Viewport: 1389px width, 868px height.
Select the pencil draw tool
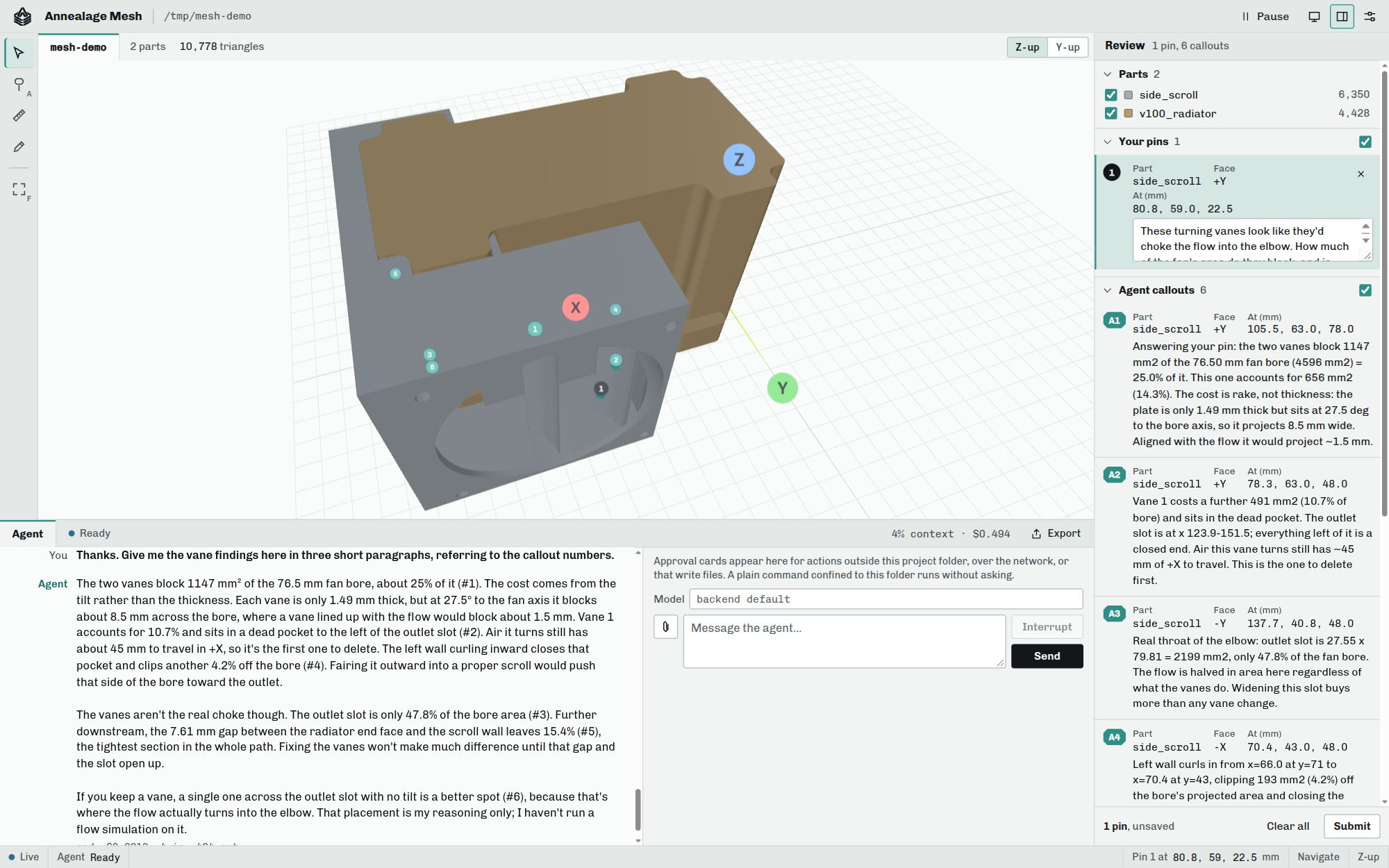tap(19, 147)
